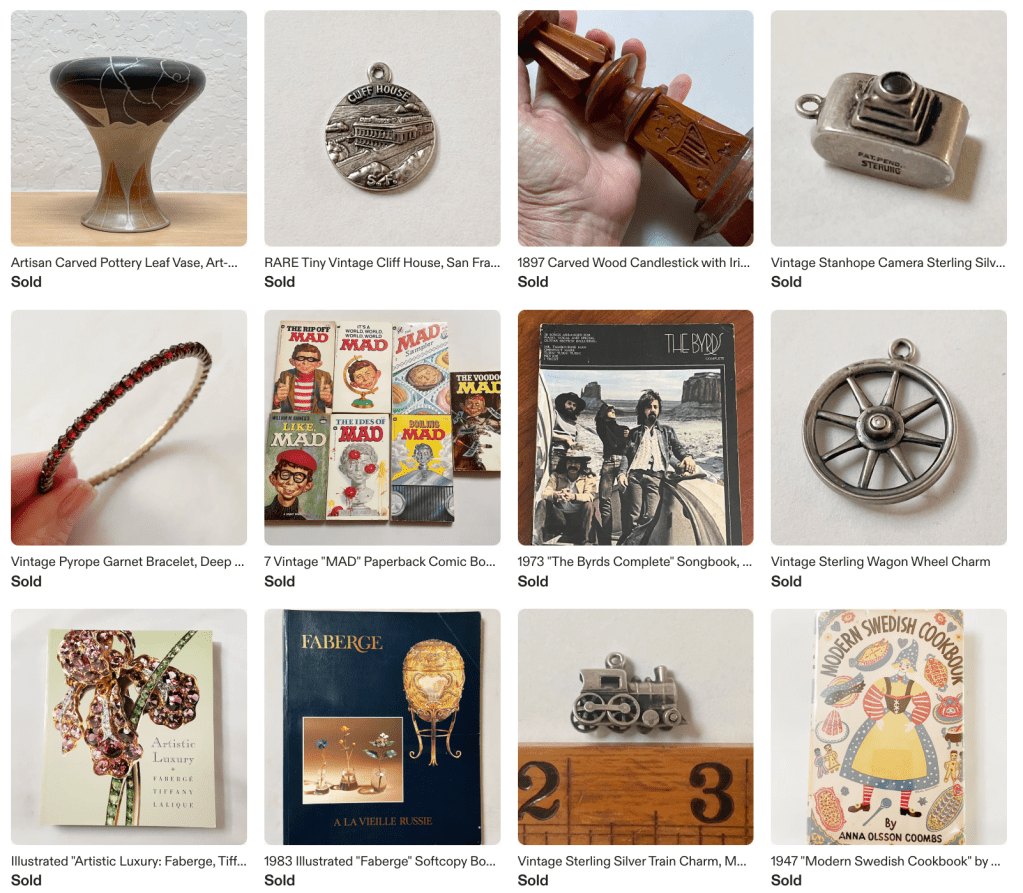1023x893 pixels.
Task: Open the "1973 The Byrds Complete Songbook" title
Action: point(634,562)
